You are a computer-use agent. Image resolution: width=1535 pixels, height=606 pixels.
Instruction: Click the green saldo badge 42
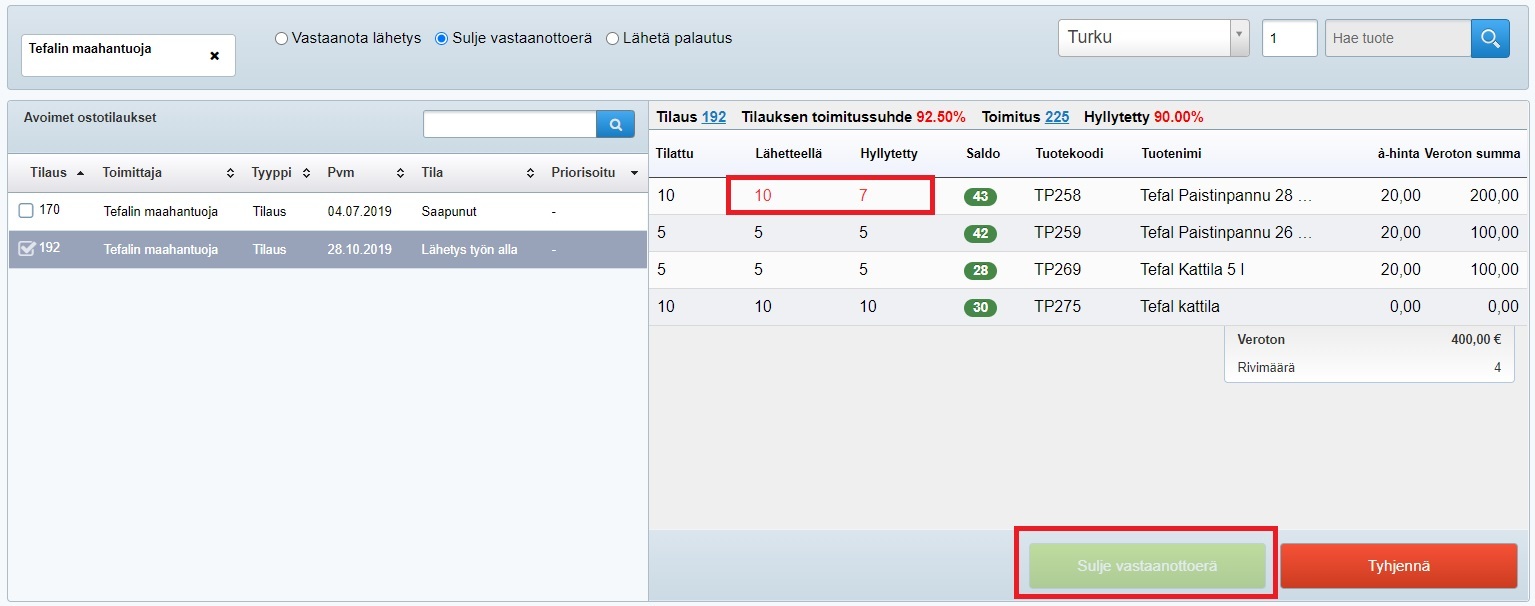tap(980, 234)
